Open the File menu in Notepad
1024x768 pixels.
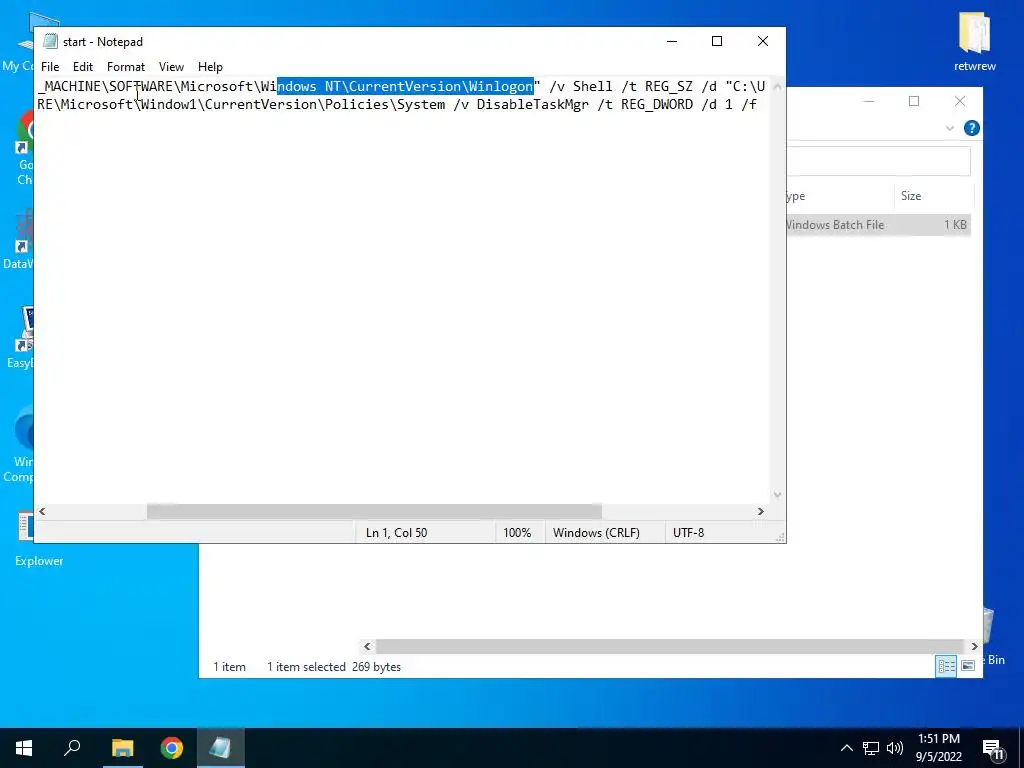point(50,67)
